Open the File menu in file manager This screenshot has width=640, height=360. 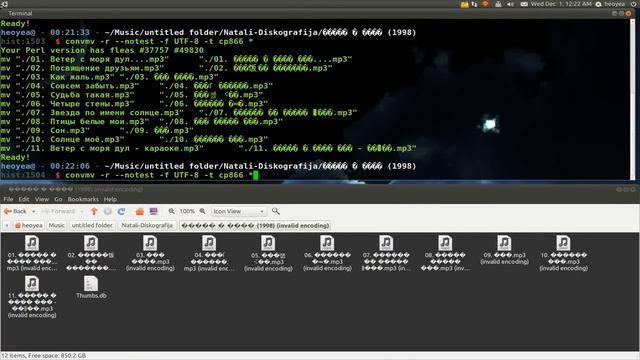coord(8,199)
